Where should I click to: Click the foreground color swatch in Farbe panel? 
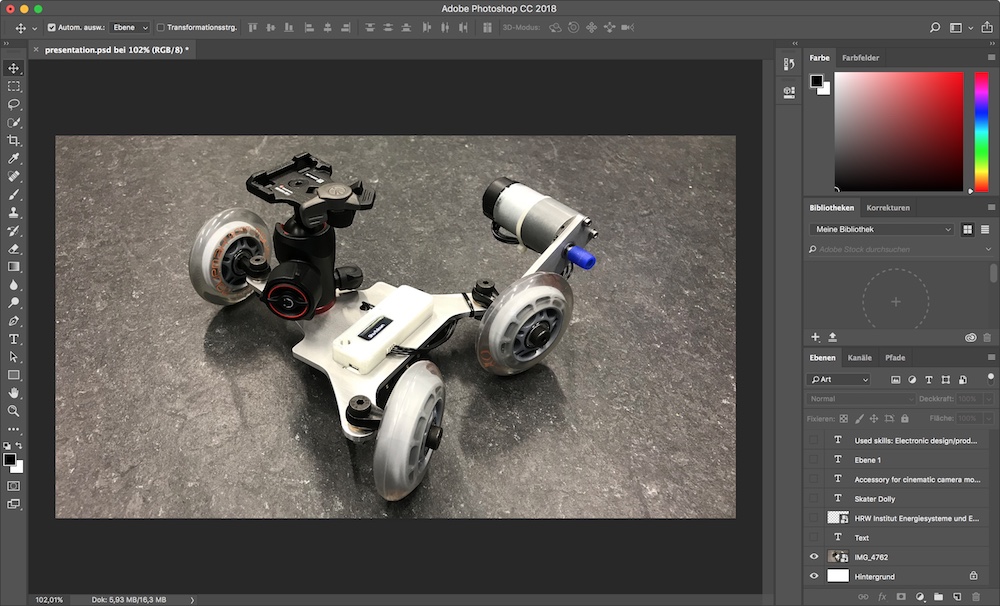pos(816,81)
